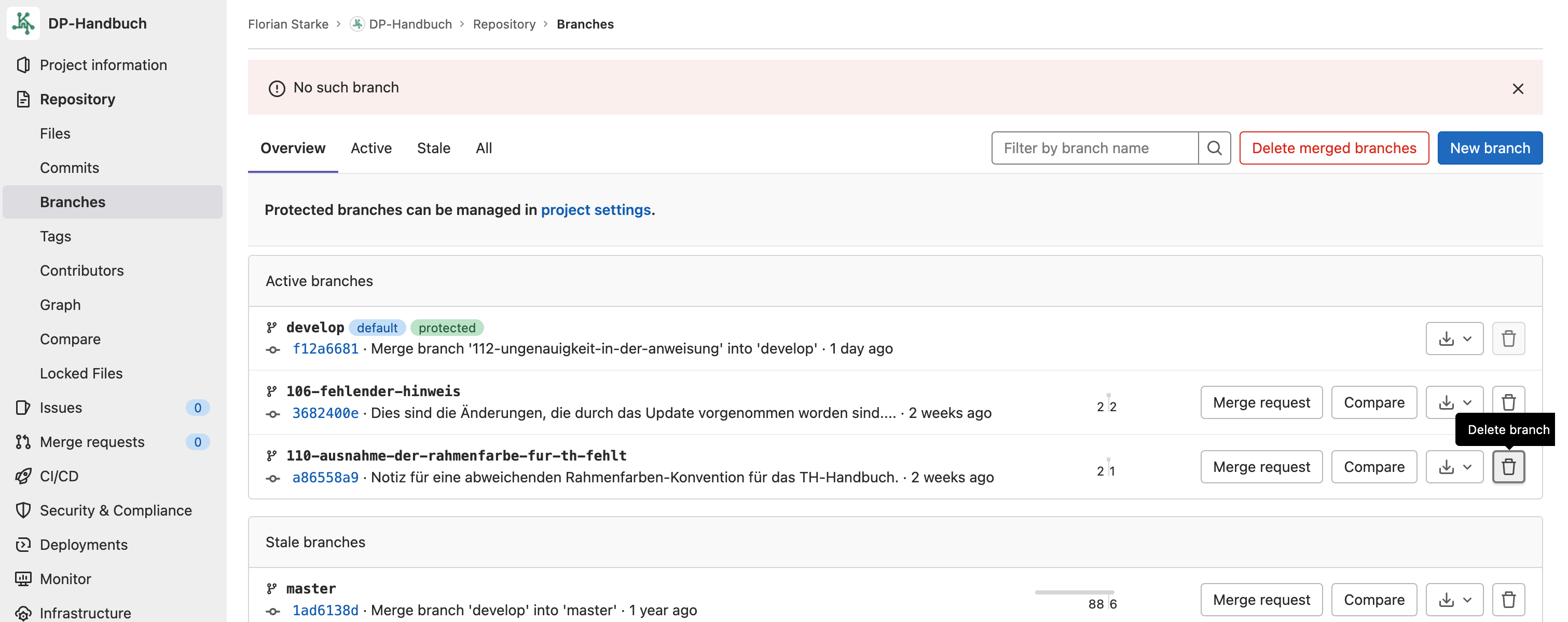Screen dimensions: 1568x622
Task: Click Compare for 110-ausnahme branch
Action: tap(1373, 467)
